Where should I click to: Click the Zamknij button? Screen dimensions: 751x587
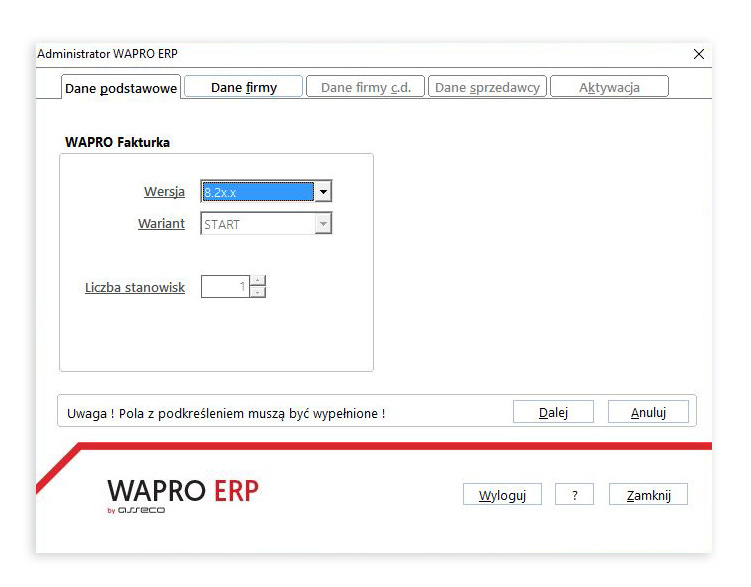[x=649, y=494]
